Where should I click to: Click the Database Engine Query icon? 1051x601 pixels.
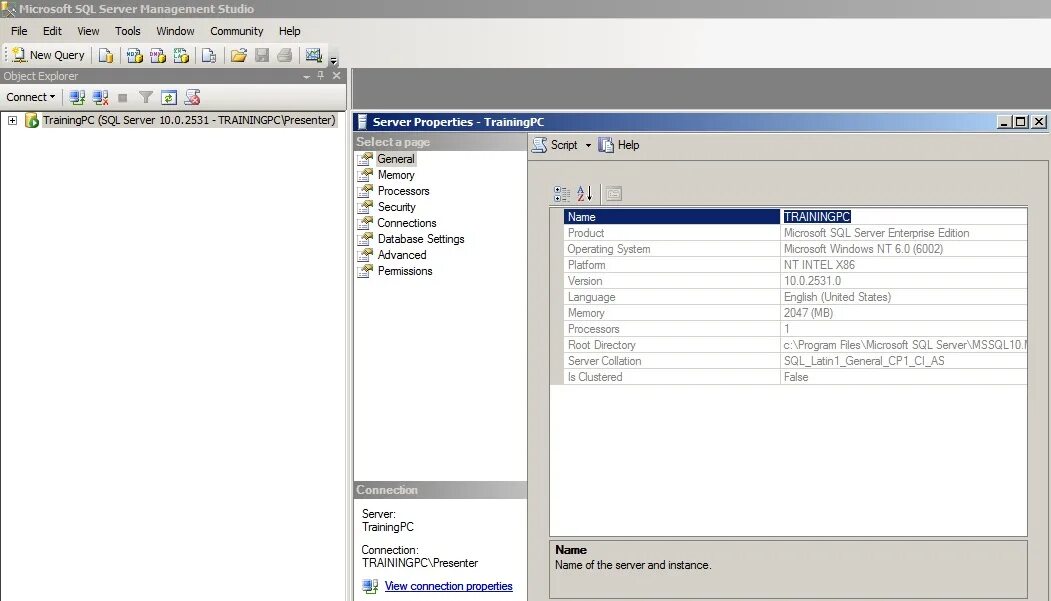pyautogui.click(x=105, y=56)
